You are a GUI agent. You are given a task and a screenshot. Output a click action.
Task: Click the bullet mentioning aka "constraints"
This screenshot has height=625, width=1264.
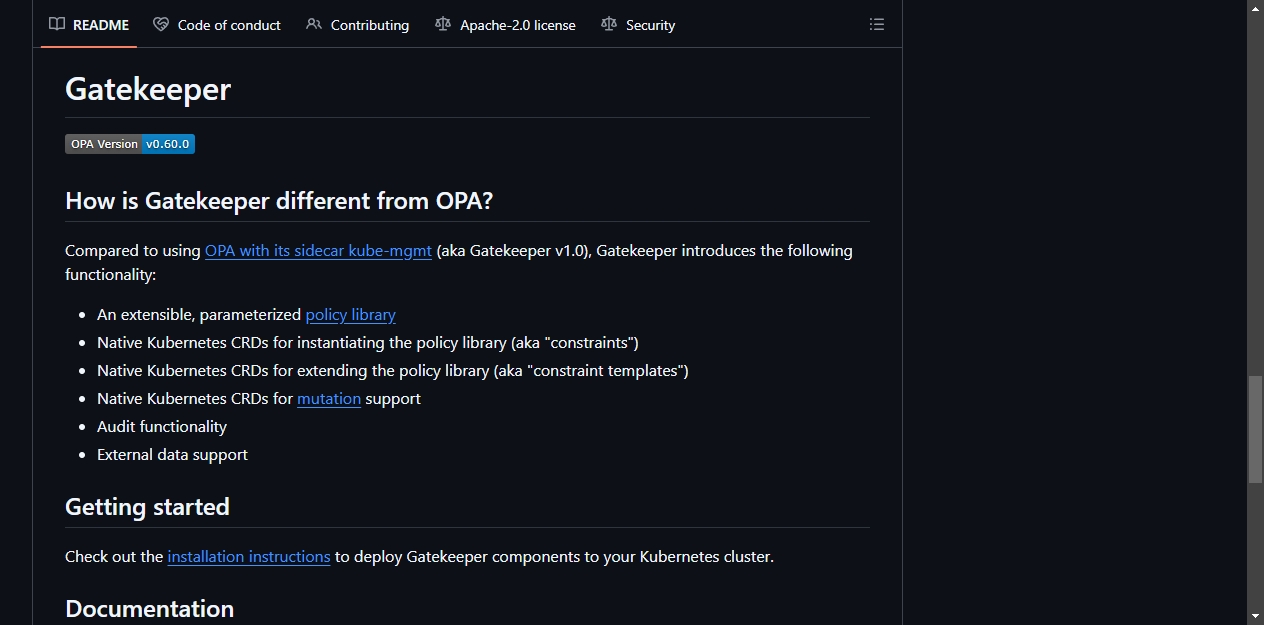[x=368, y=343]
